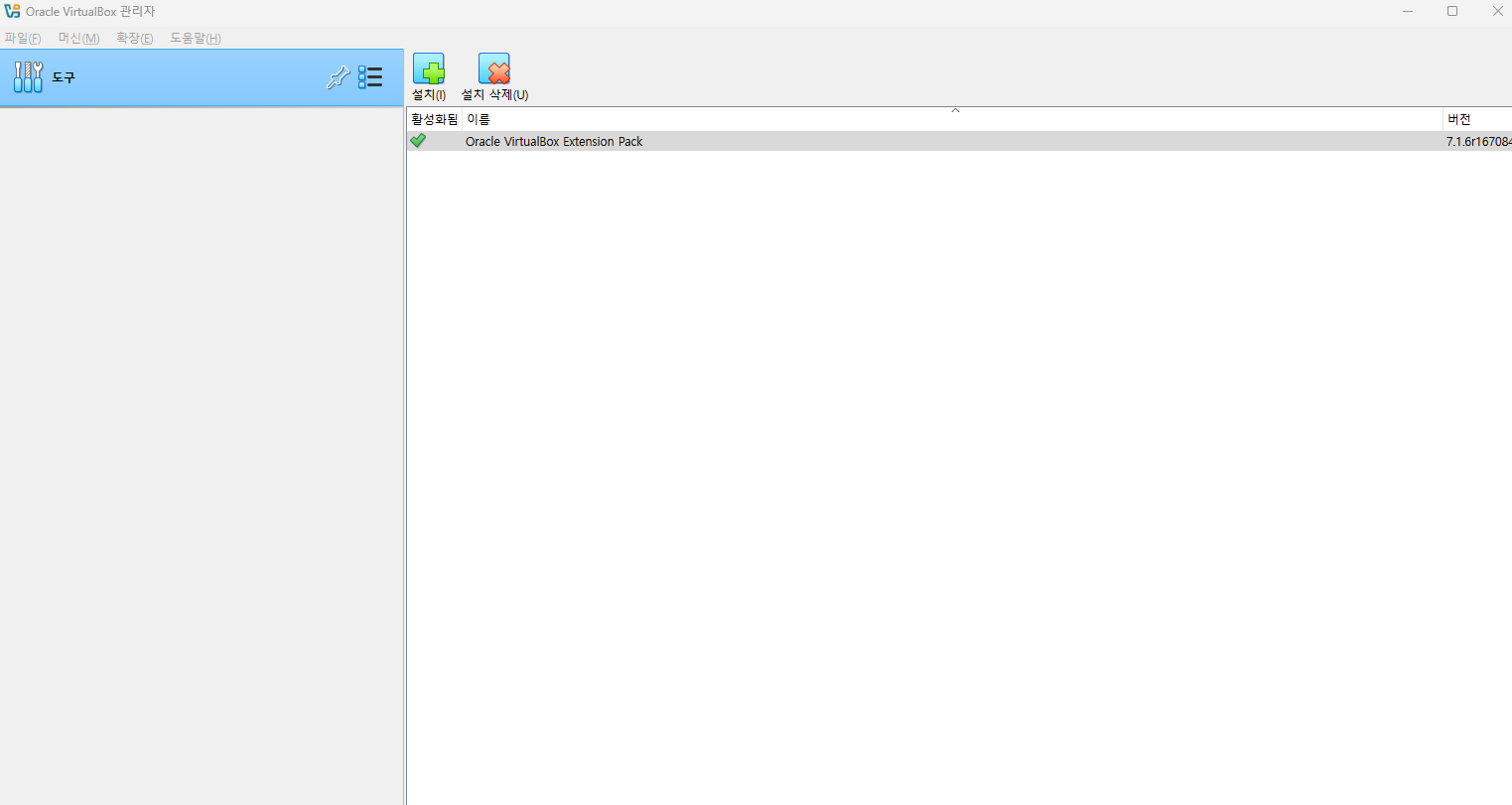Click the green active checkmark for Extension Pack
This screenshot has height=805, width=1512.
click(418, 141)
